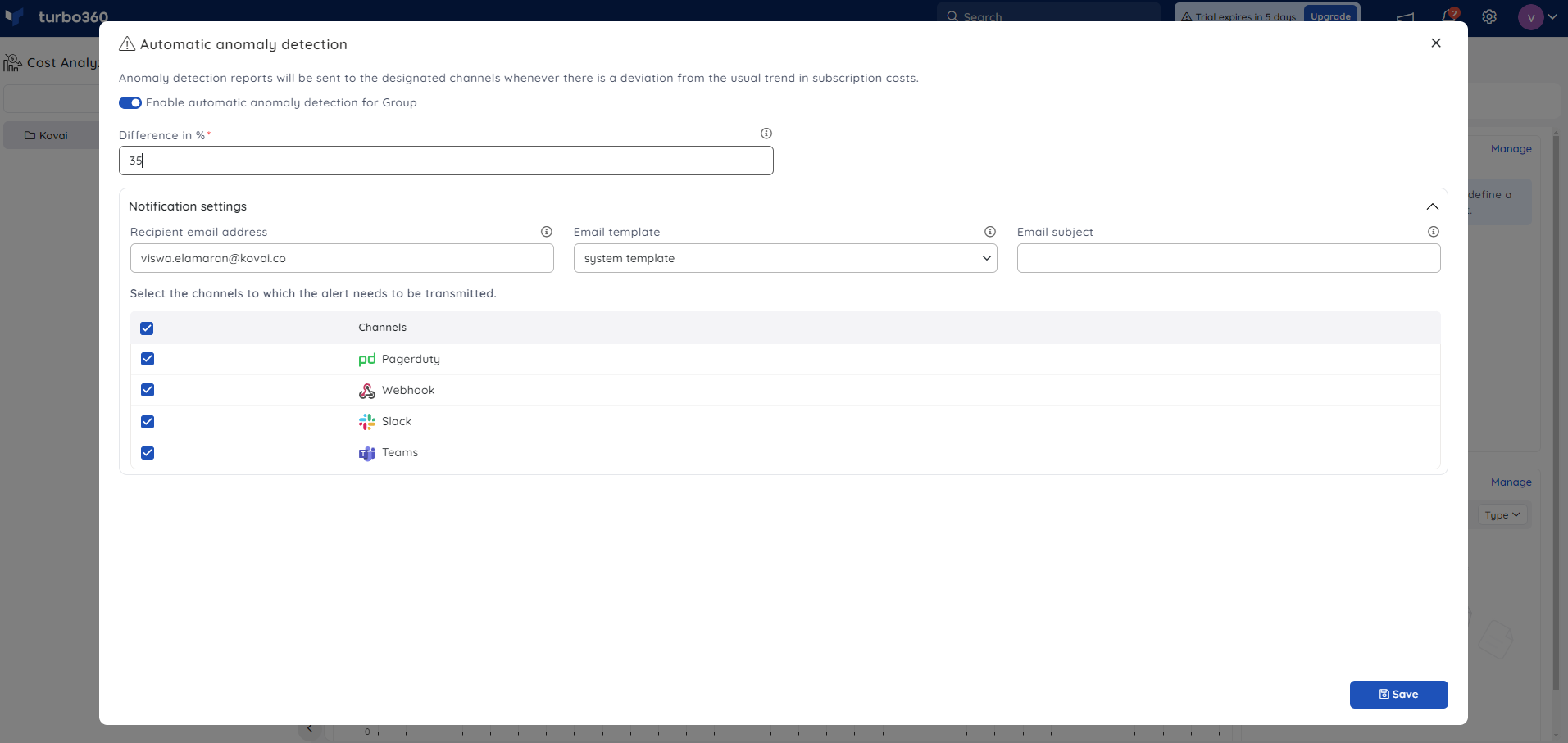The image size is (1568, 743).
Task: Click the turbo360 logo
Action: click(x=57, y=16)
